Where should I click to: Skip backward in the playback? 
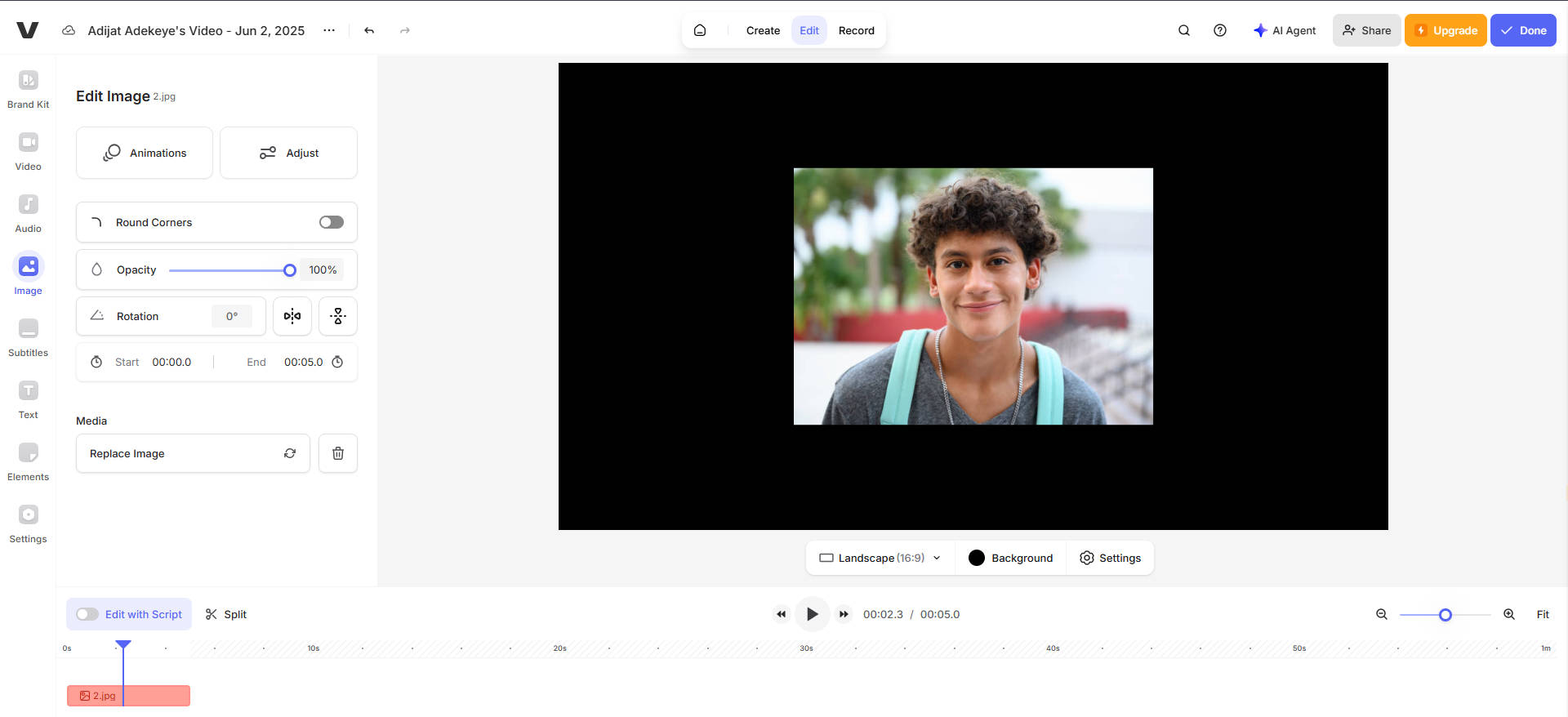tap(781, 614)
